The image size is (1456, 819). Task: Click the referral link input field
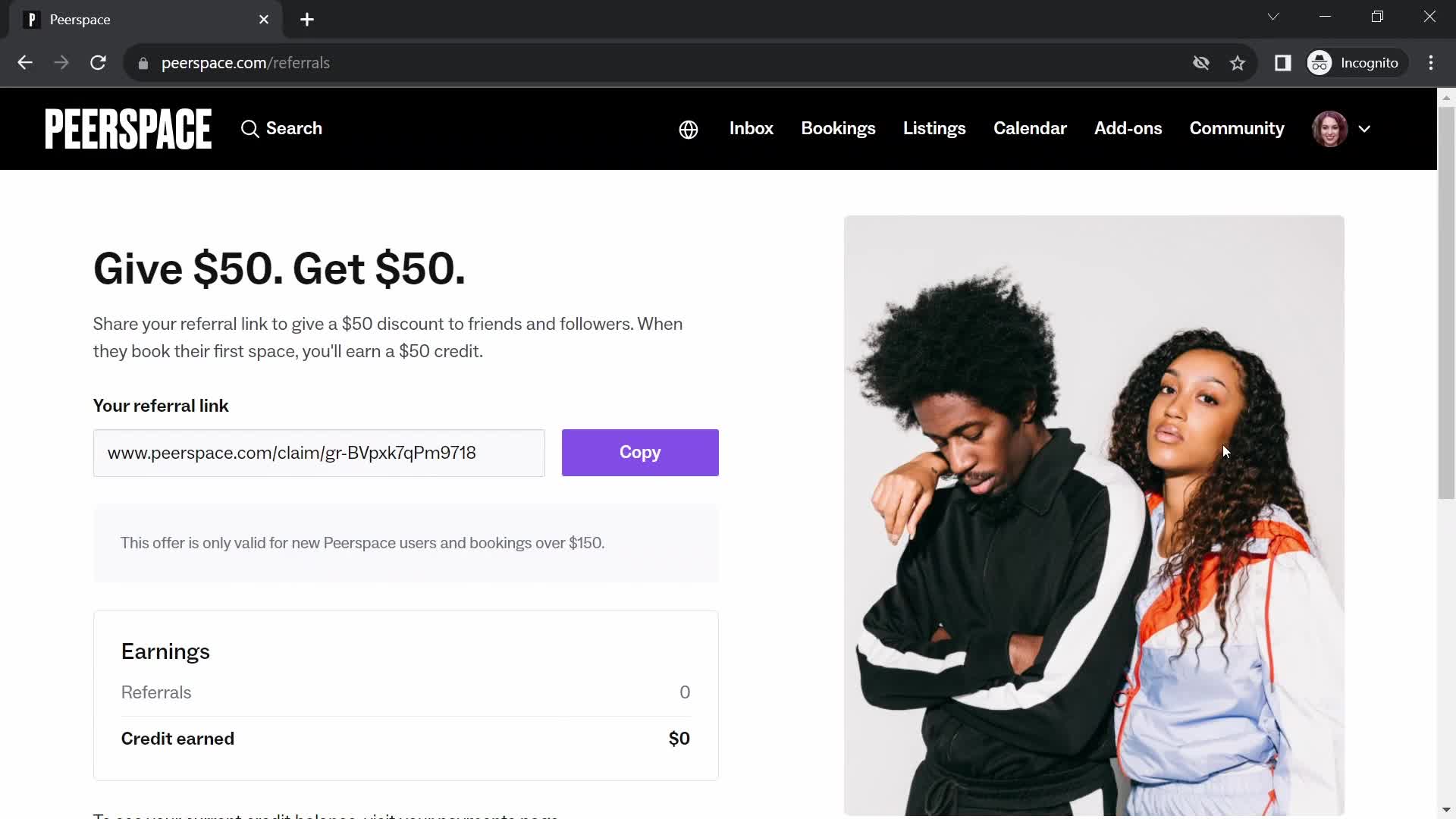(318, 452)
